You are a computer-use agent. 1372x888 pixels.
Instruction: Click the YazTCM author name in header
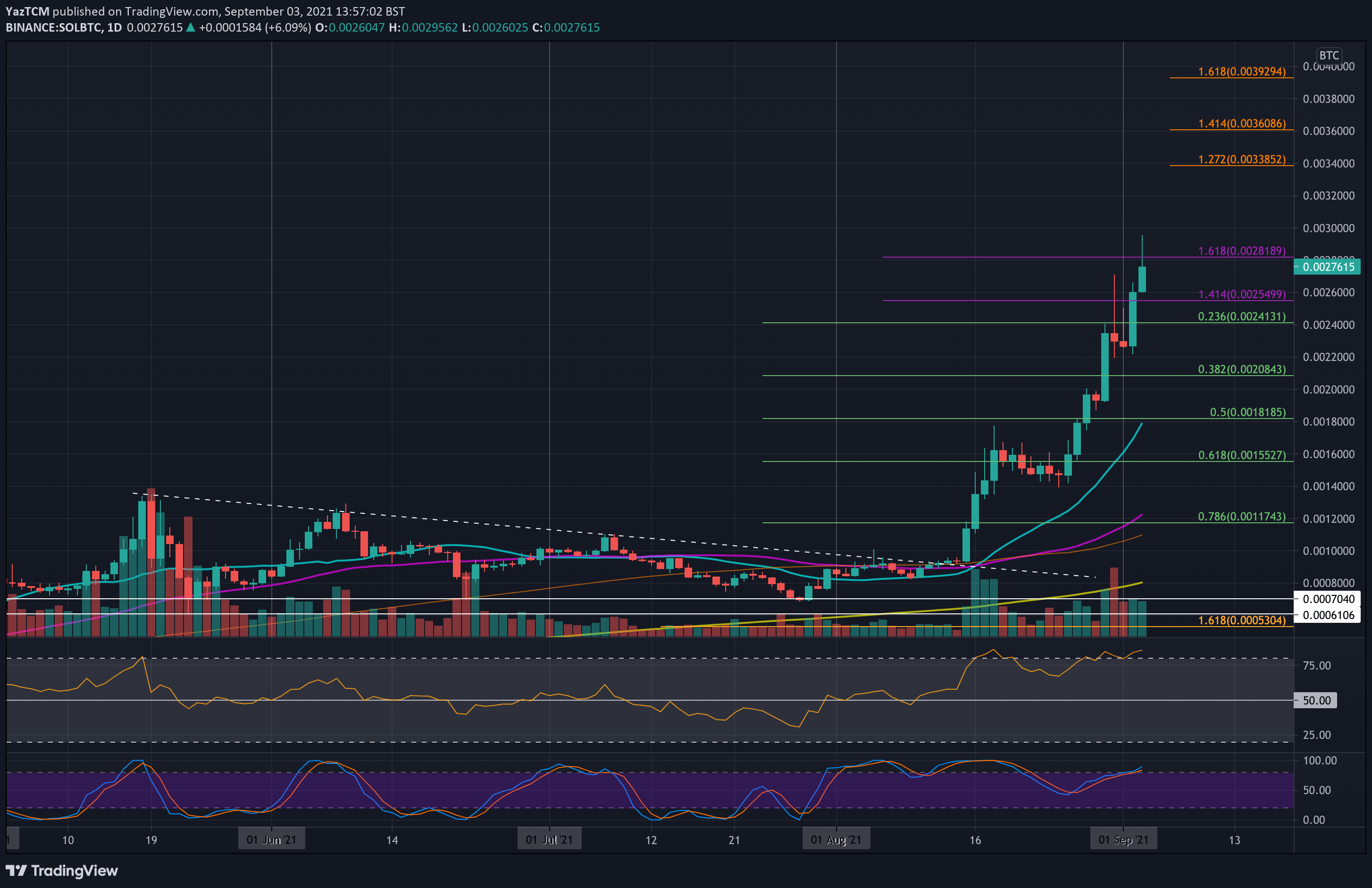click(27, 11)
